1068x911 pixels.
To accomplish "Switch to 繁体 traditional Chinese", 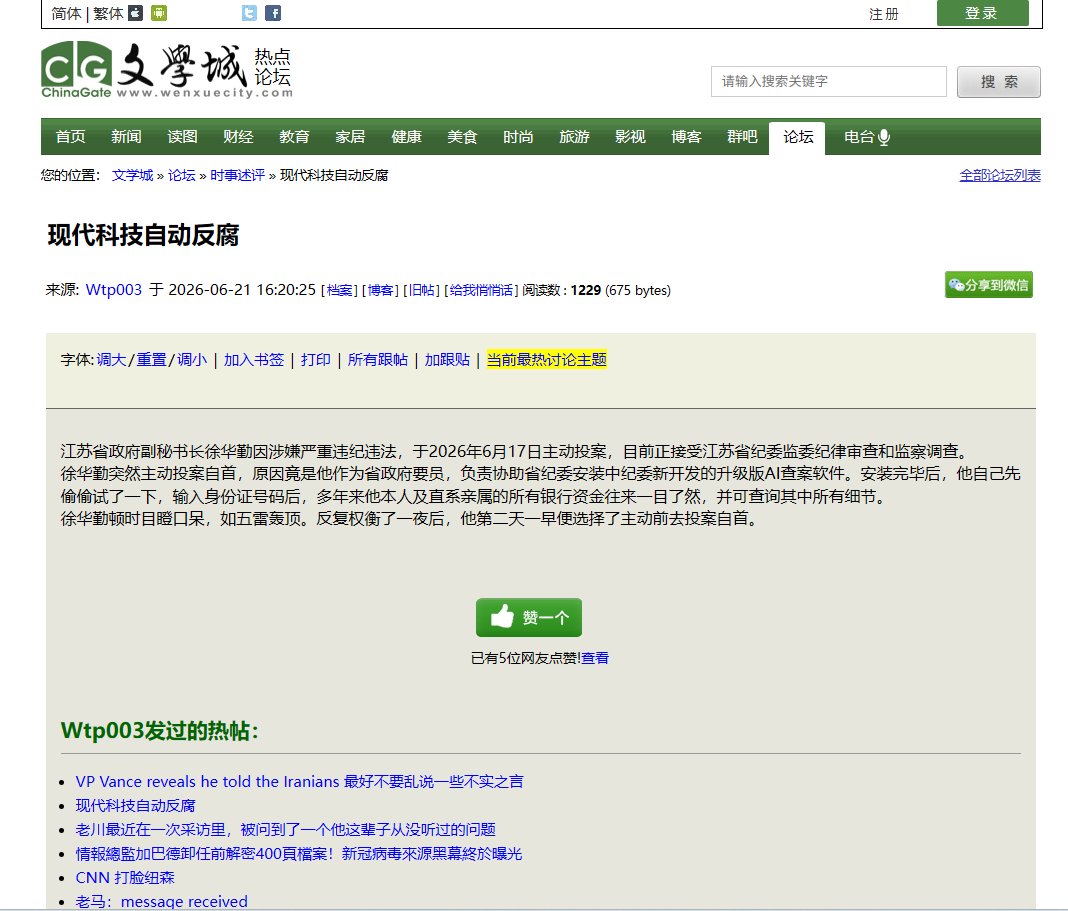I will [x=108, y=13].
